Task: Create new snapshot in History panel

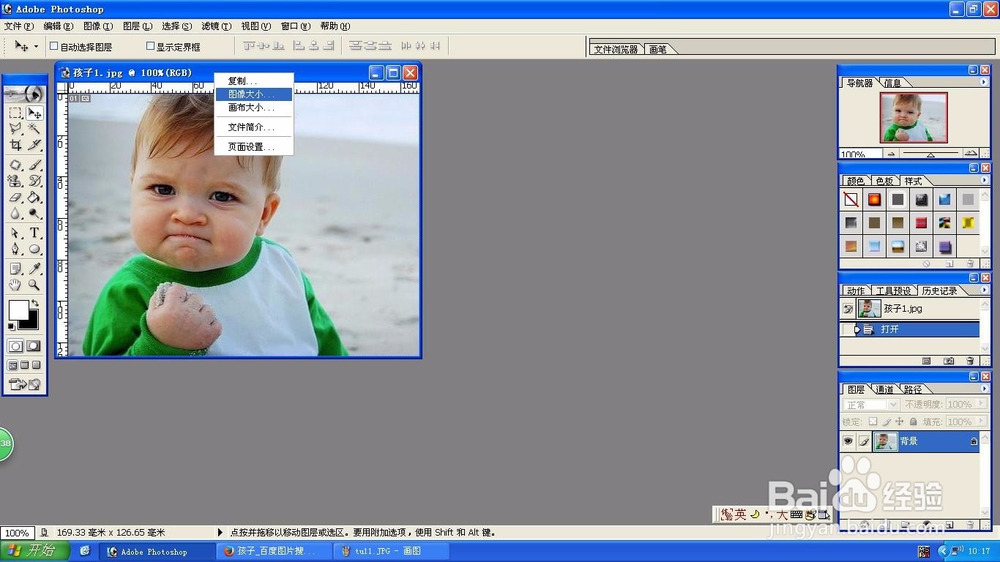Action: [x=949, y=361]
